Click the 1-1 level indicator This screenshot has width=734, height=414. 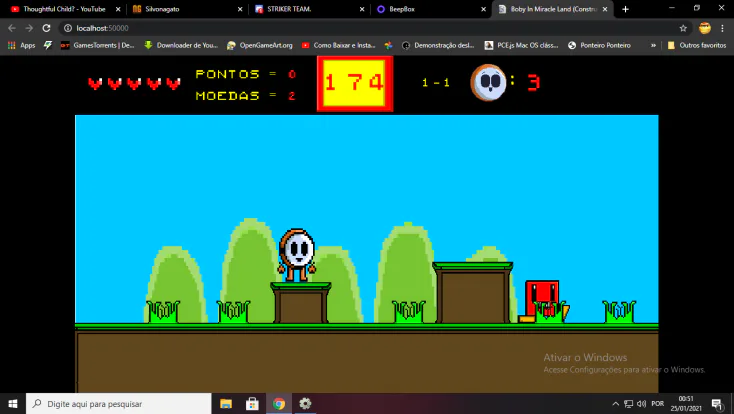[x=436, y=82]
